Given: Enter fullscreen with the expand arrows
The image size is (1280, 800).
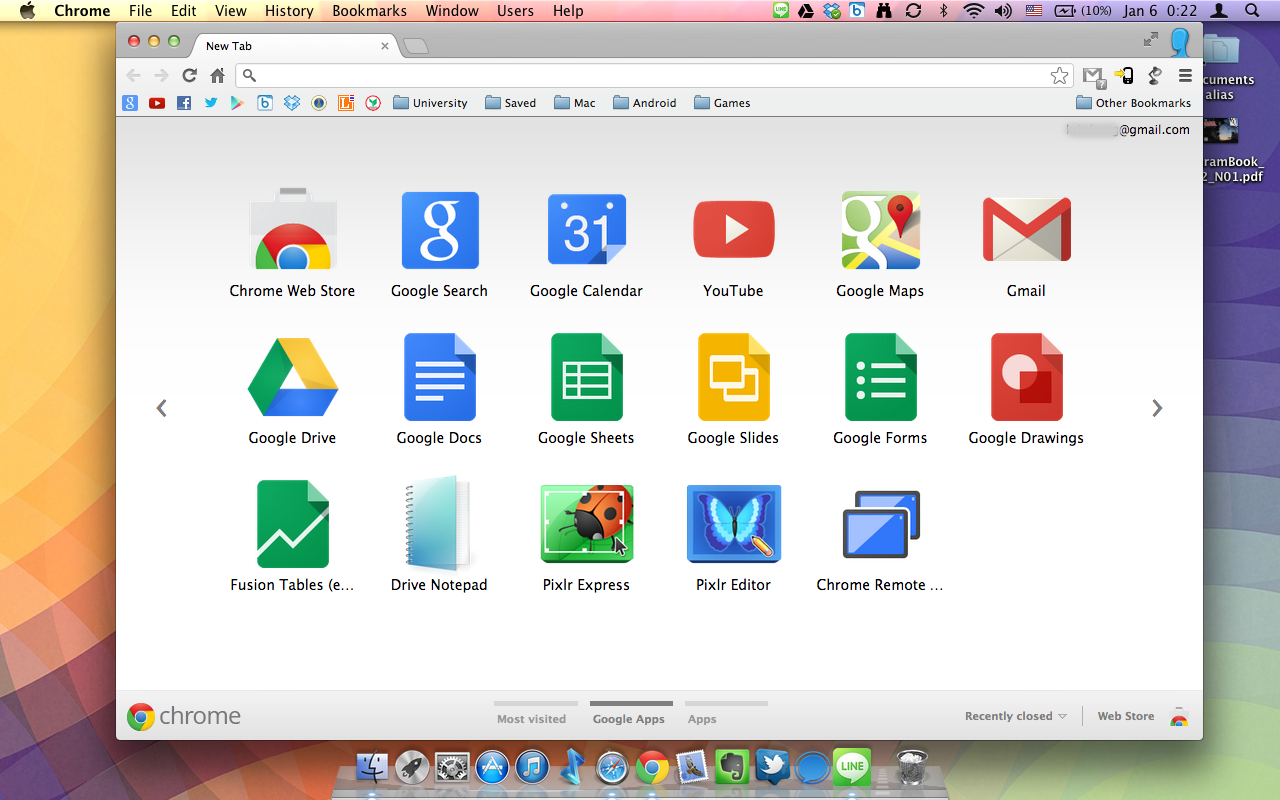Looking at the screenshot, I should pos(1151,39).
